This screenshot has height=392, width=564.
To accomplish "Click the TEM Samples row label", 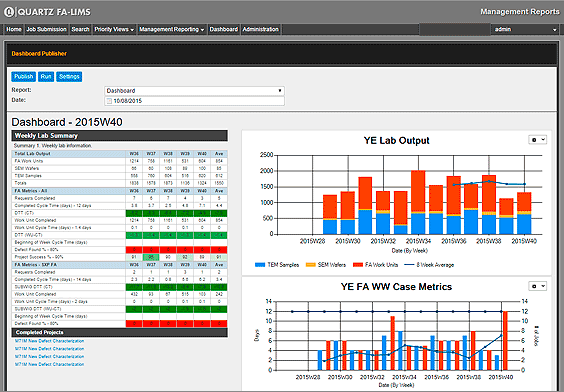I will [x=28, y=176].
